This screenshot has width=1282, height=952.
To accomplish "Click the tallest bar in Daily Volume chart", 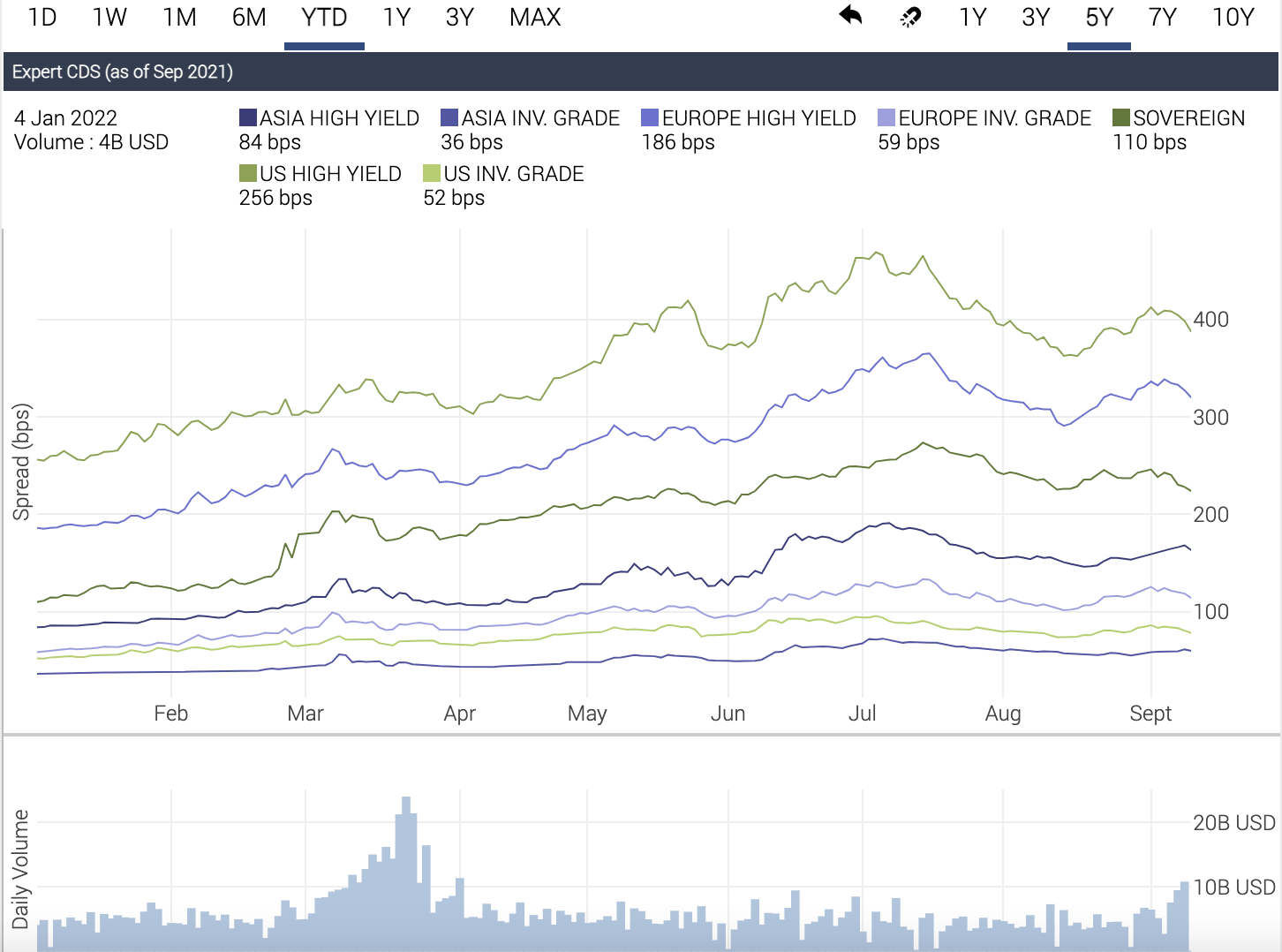I will pyautogui.click(x=406, y=874).
